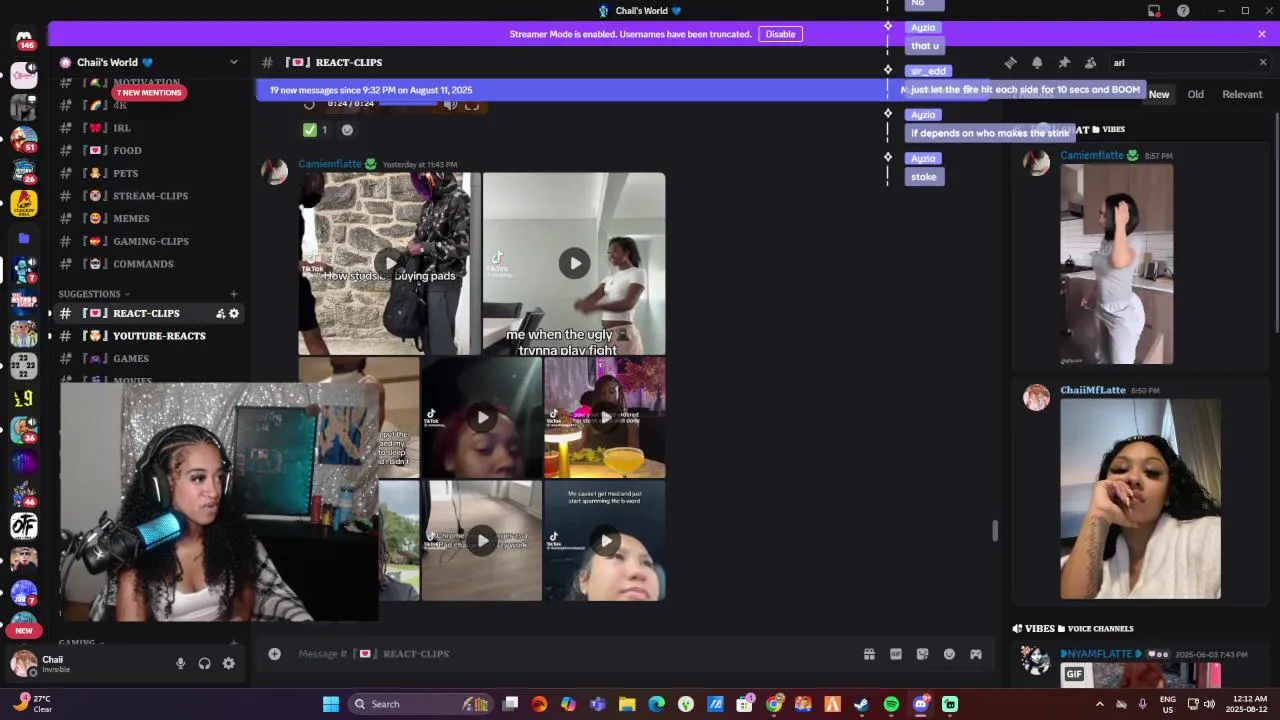
Task: Open Discord home direct messages icon
Action: point(24,40)
